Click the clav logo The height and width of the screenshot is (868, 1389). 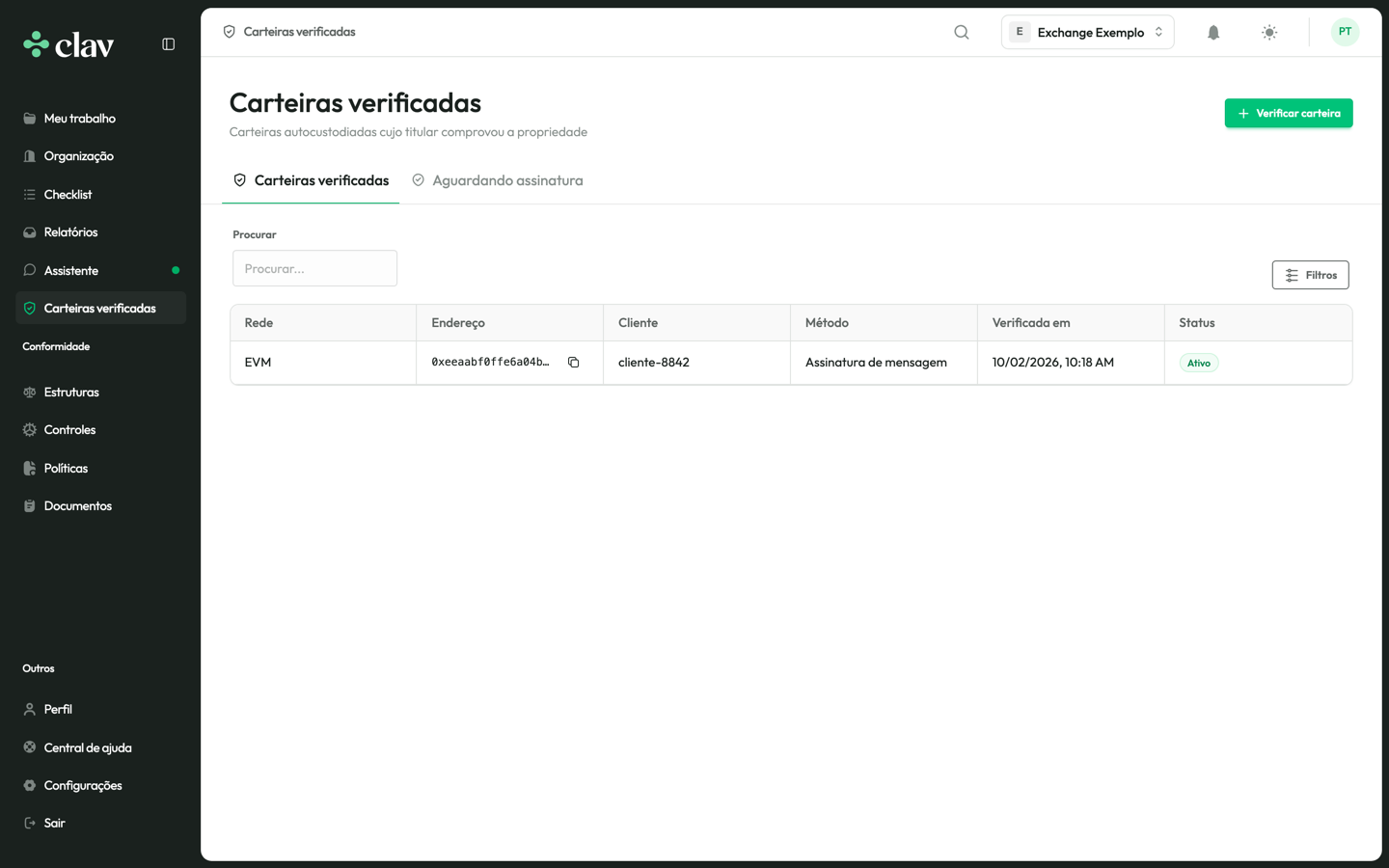[68, 44]
